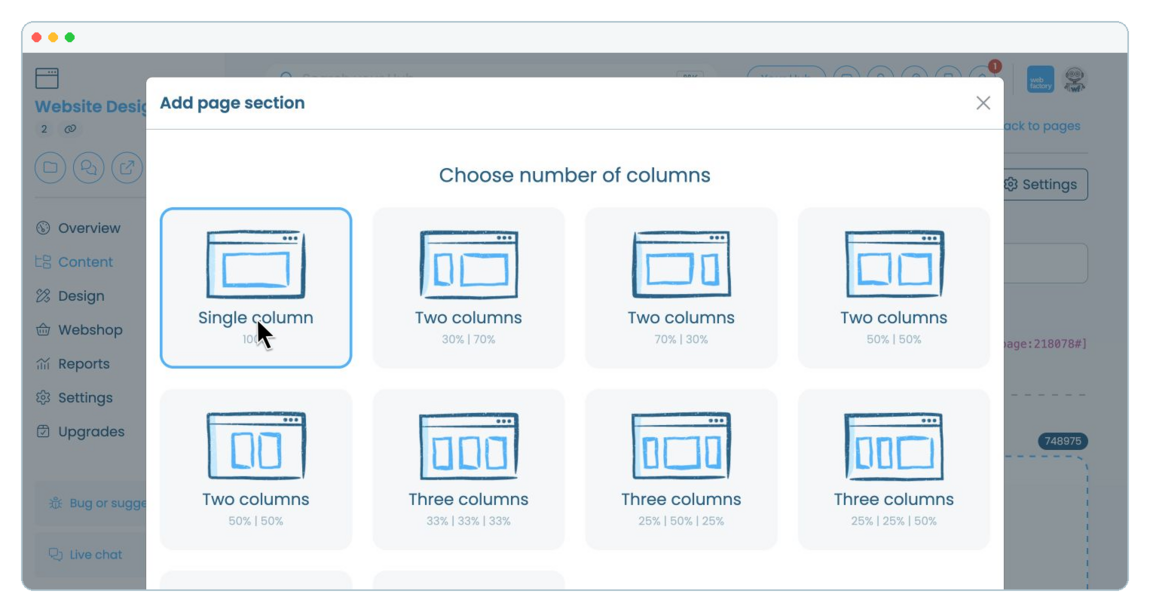This screenshot has height=612, width=1150.
Task: Open Design in the sidebar
Action: point(70,296)
